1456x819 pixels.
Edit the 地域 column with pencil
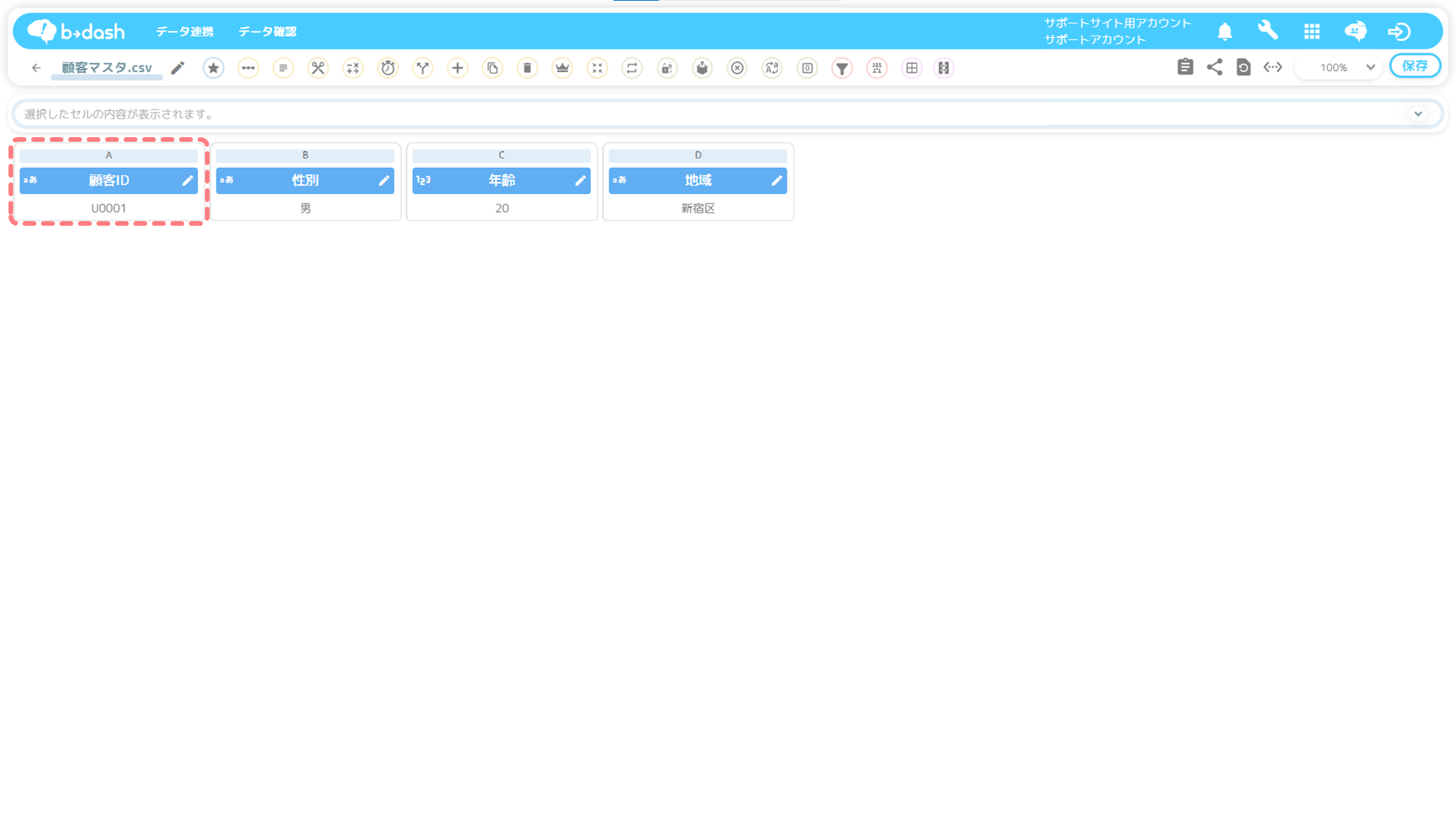(777, 180)
